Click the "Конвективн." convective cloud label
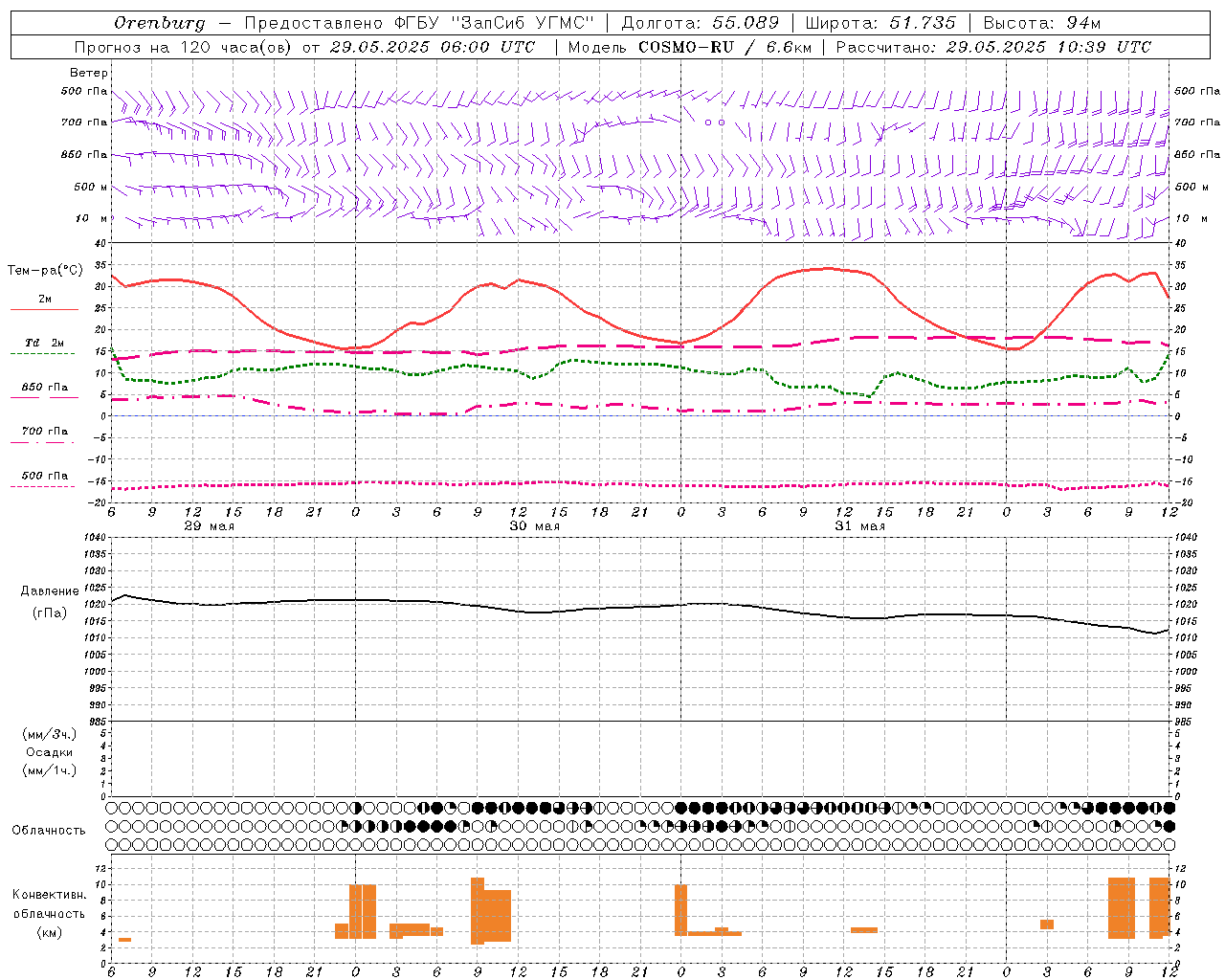Image resolution: width=1225 pixels, height=980 pixels. pyautogui.click(x=50, y=895)
